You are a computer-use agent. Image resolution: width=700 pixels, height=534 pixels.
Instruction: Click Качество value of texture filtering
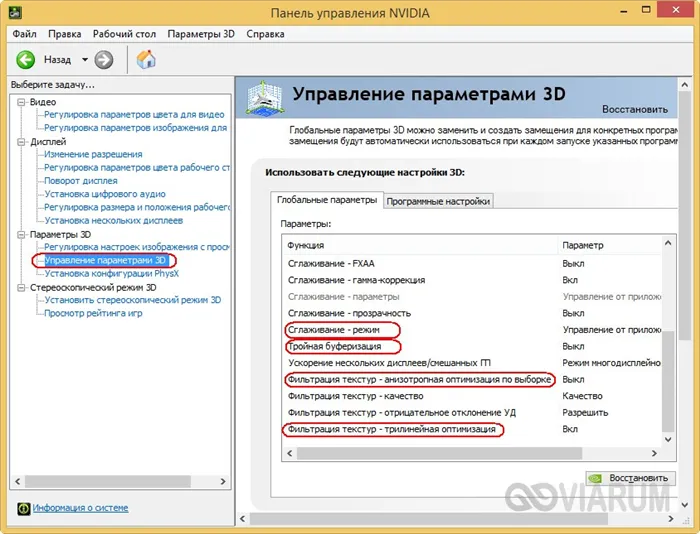tap(582, 396)
